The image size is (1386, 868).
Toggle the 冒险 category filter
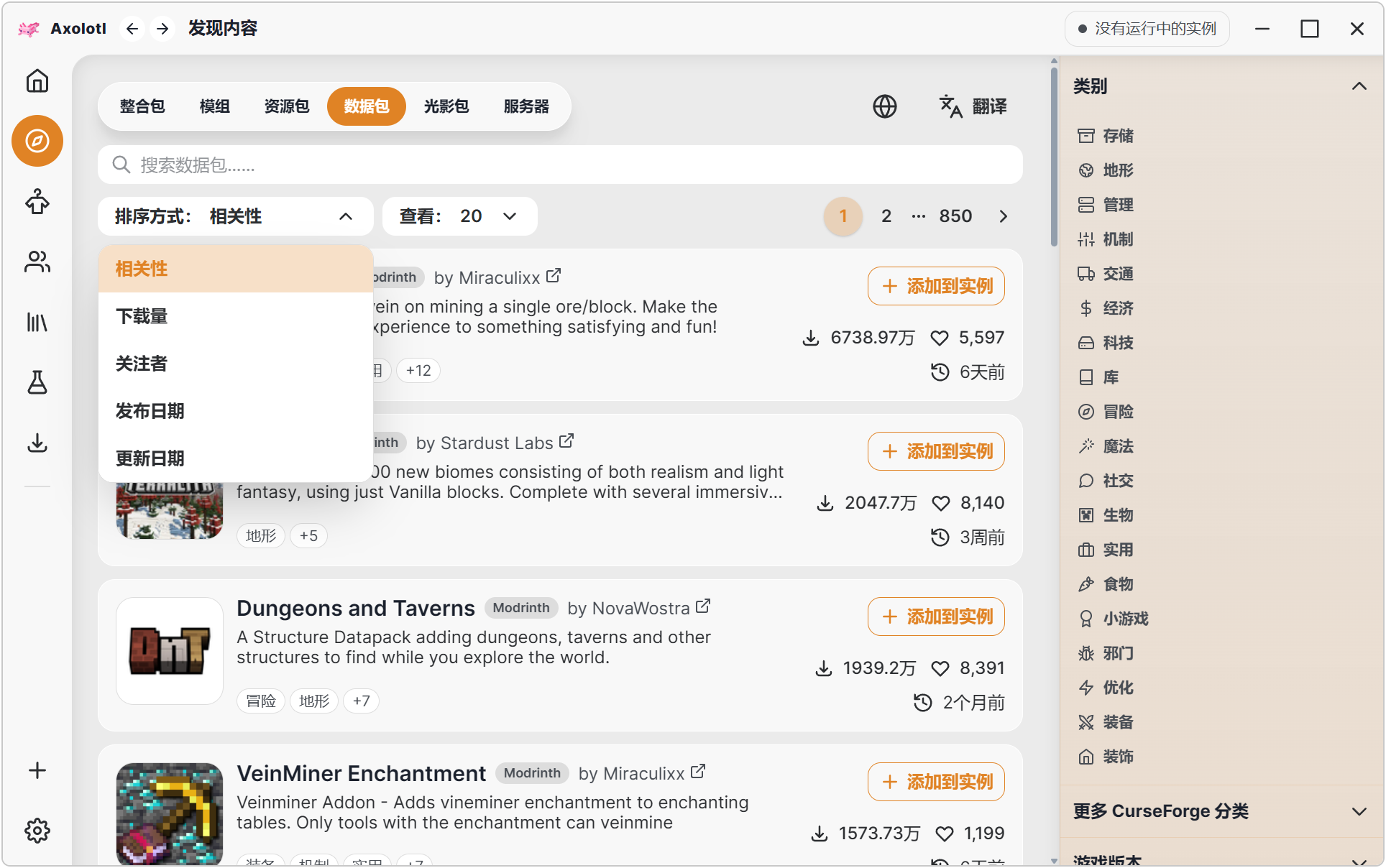[x=1107, y=412]
